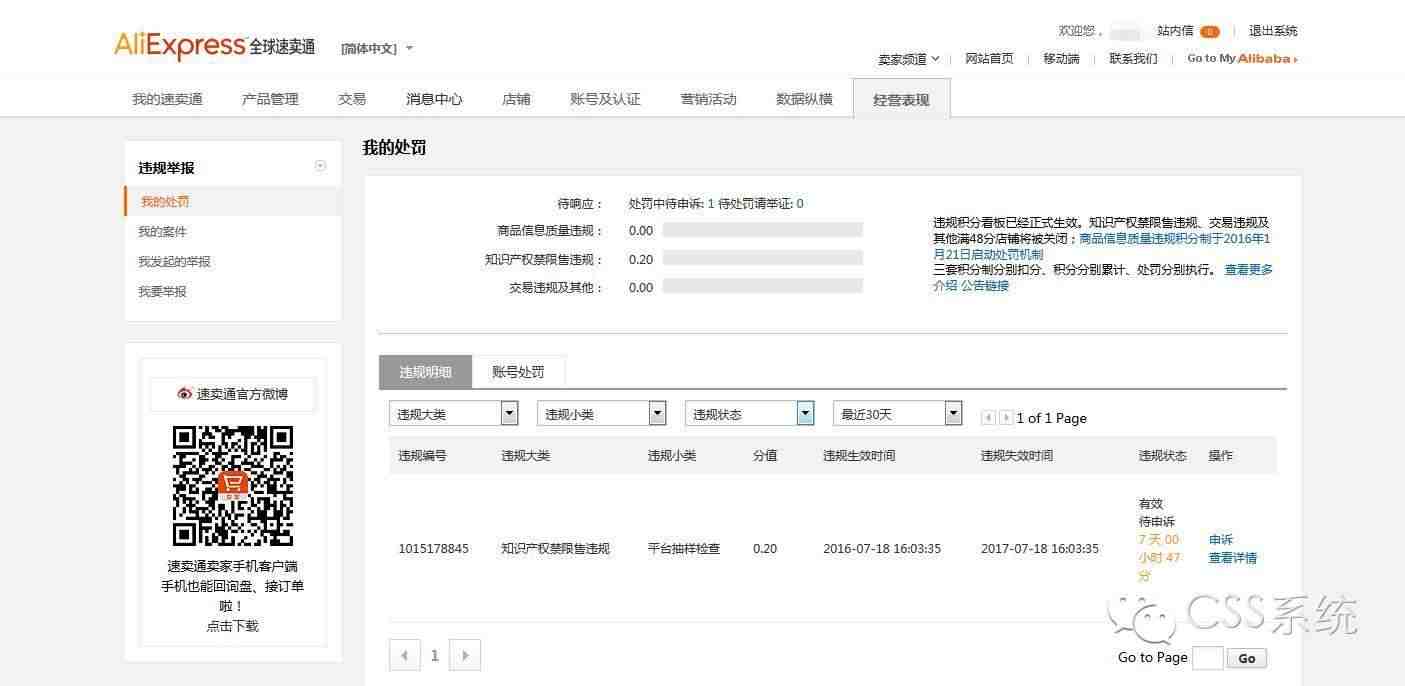Image resolution: width=1405 pixels, height=686 pixels.
Task: Select the 经营表现 tab
Action: [x=901, y=99]
